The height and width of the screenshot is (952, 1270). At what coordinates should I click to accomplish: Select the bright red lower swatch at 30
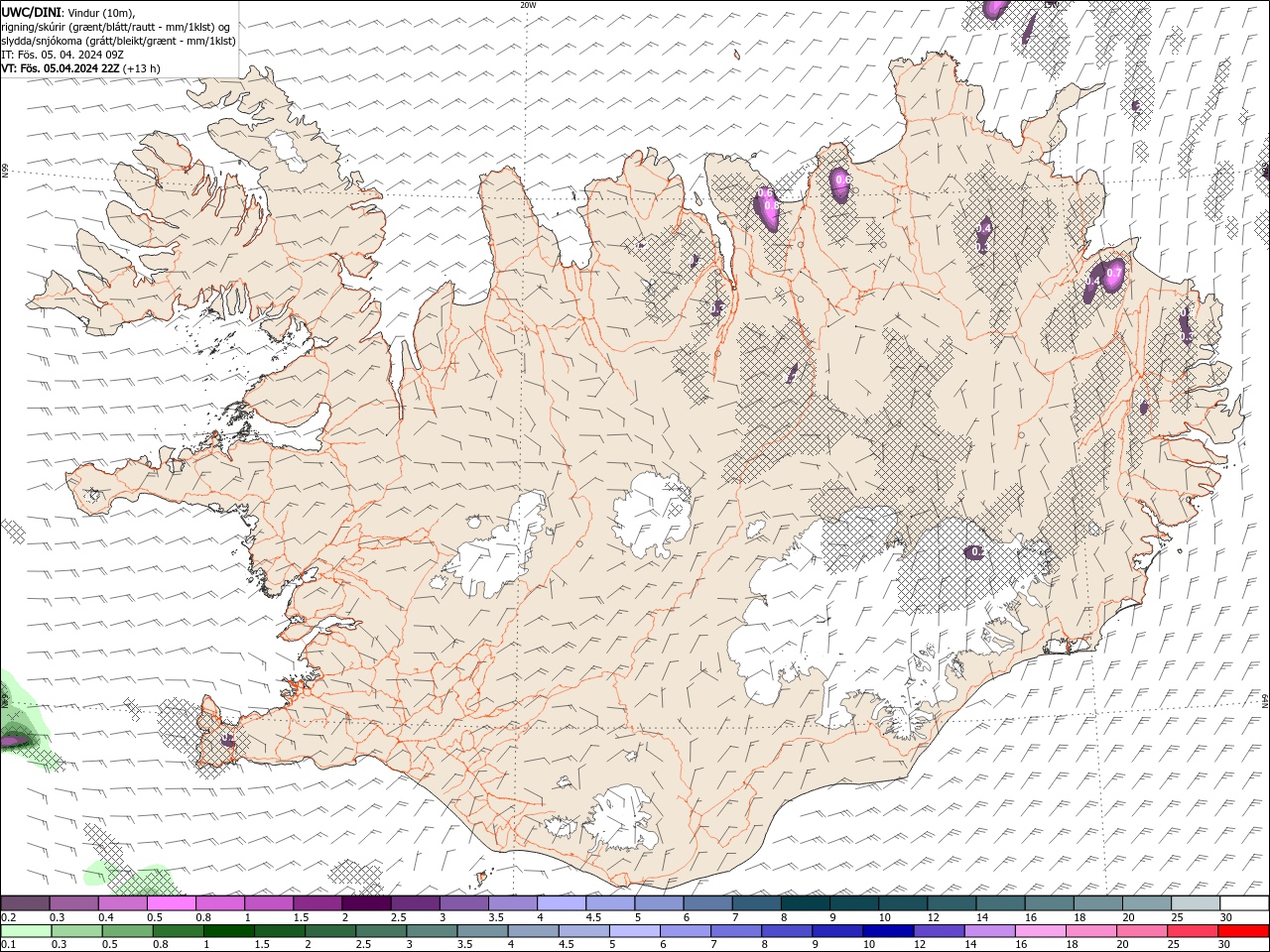click(1243, 931)
